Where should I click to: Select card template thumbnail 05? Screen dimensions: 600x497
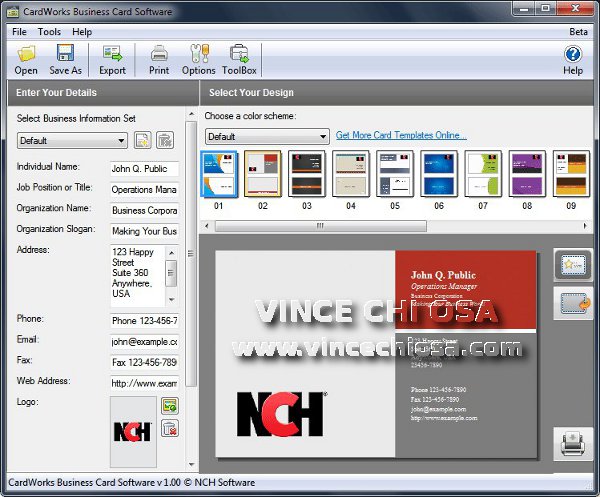[x=395, y=174]
